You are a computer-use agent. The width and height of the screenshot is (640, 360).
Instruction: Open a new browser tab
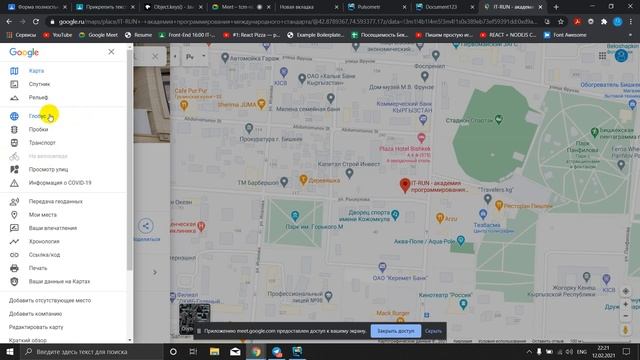click(556, 7)
